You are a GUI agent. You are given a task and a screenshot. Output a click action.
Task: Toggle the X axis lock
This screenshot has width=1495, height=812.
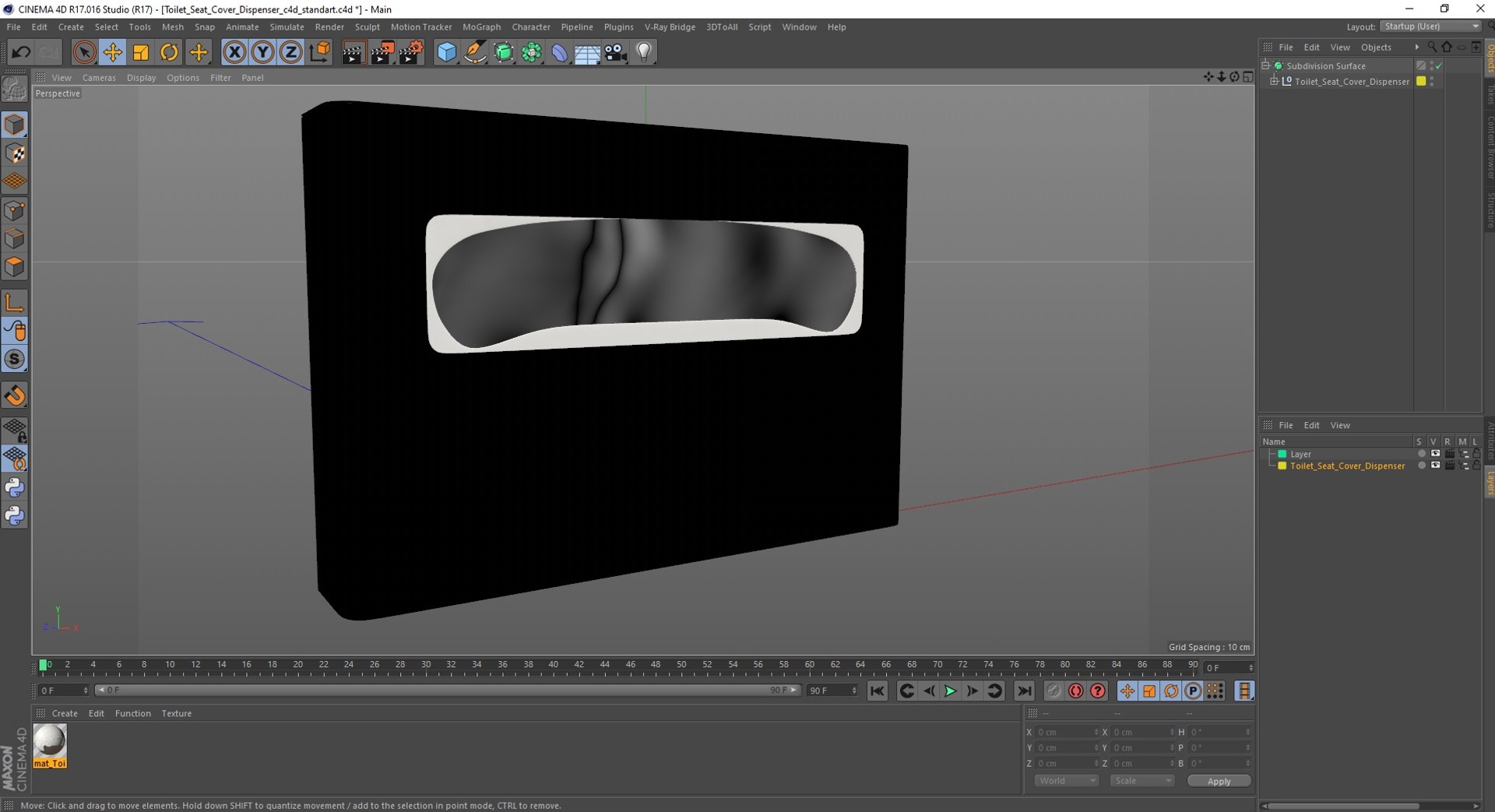tap(234, 52)
